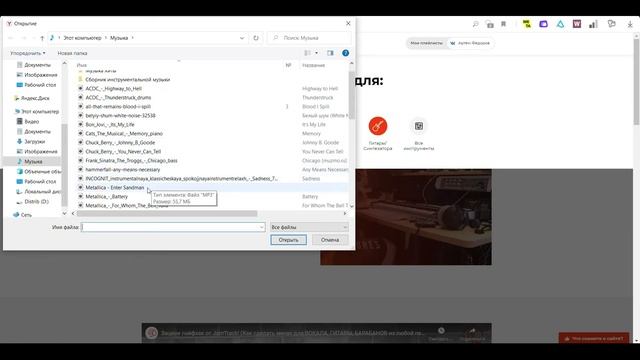Open the W browser extension icon
The width and height of the screenshot is (640, 360).
click(x=577, y=24)
